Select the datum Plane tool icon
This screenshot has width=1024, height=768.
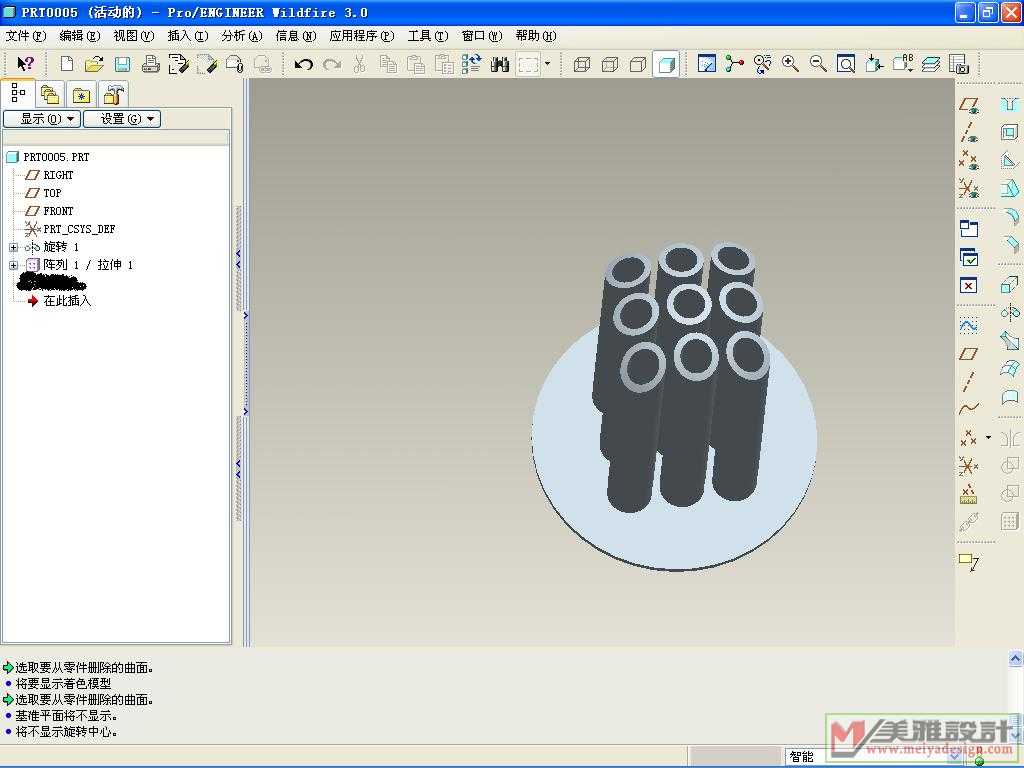[969, 354]
